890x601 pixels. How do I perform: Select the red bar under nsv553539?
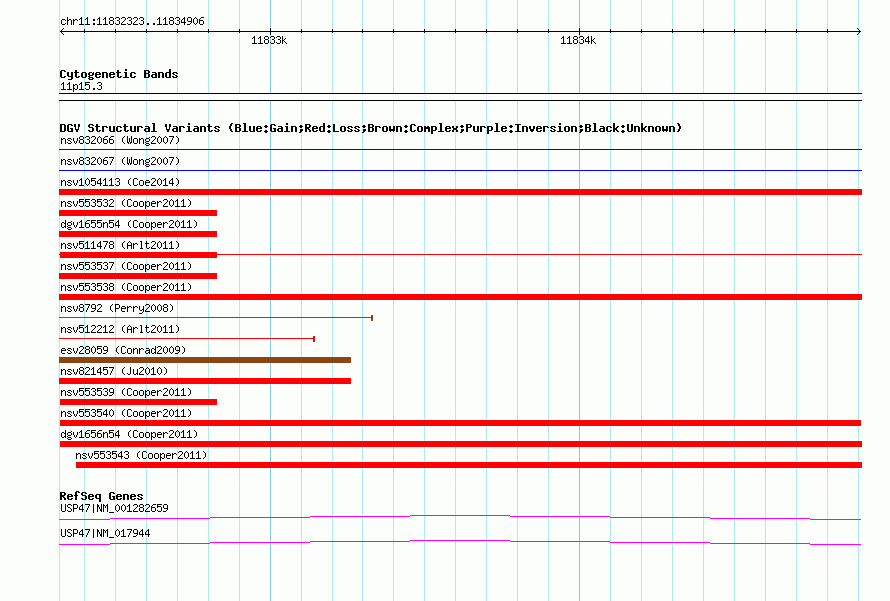coord(138,402)
